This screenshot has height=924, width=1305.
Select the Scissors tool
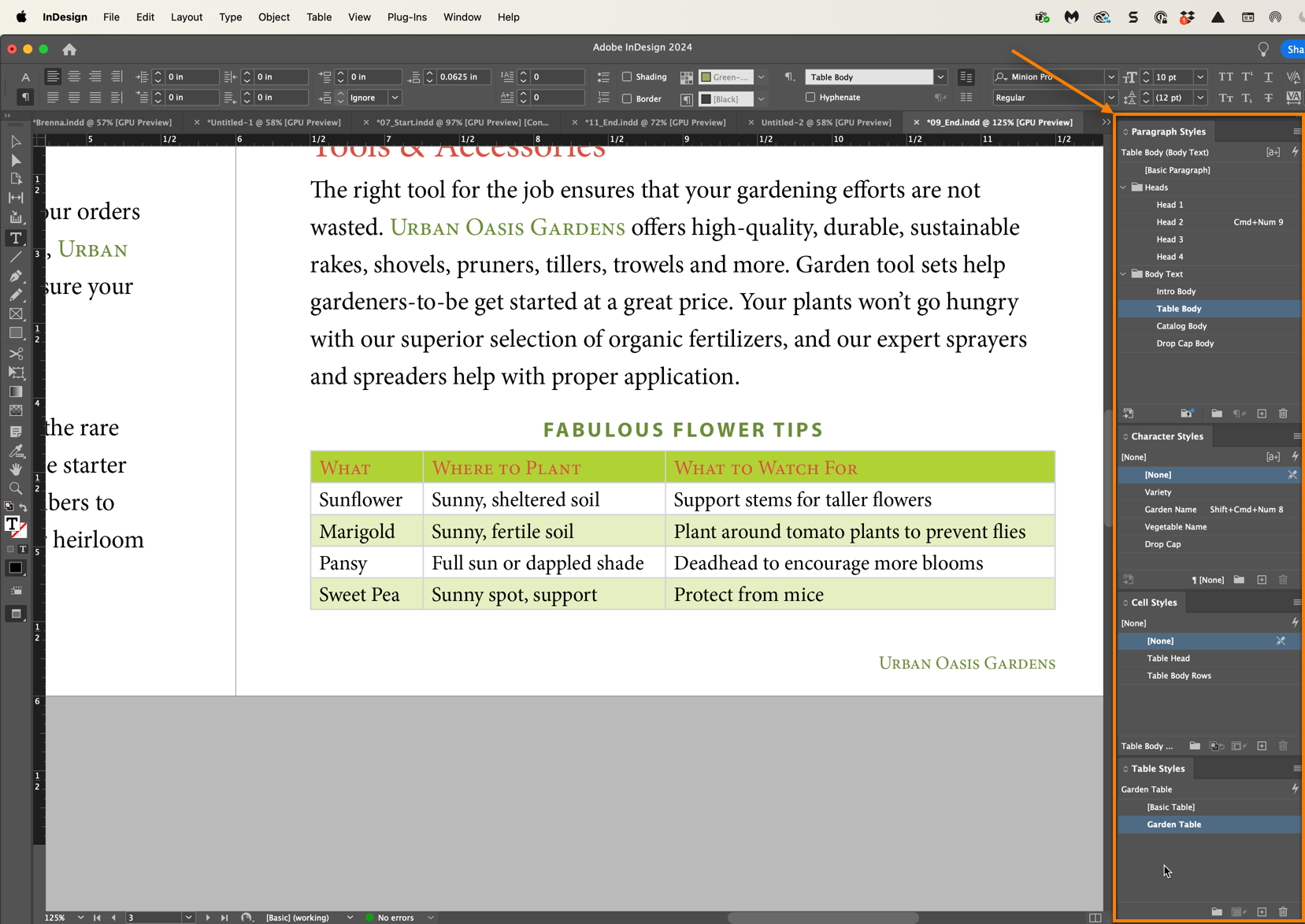tap(16, 354)
